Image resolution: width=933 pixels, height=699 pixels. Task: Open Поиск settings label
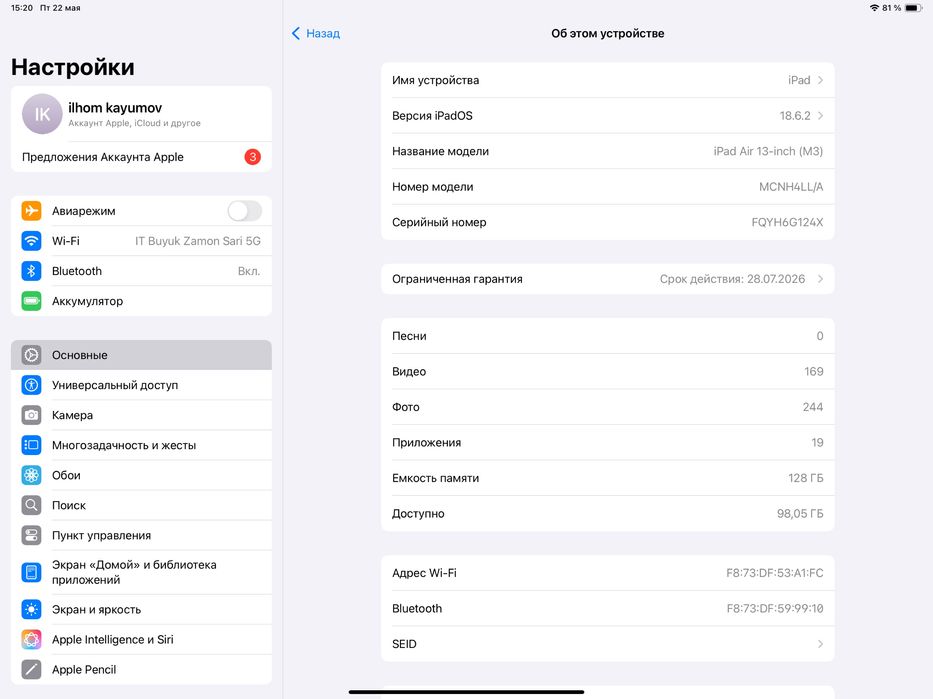pyautogui.click(x=68, y=505)
